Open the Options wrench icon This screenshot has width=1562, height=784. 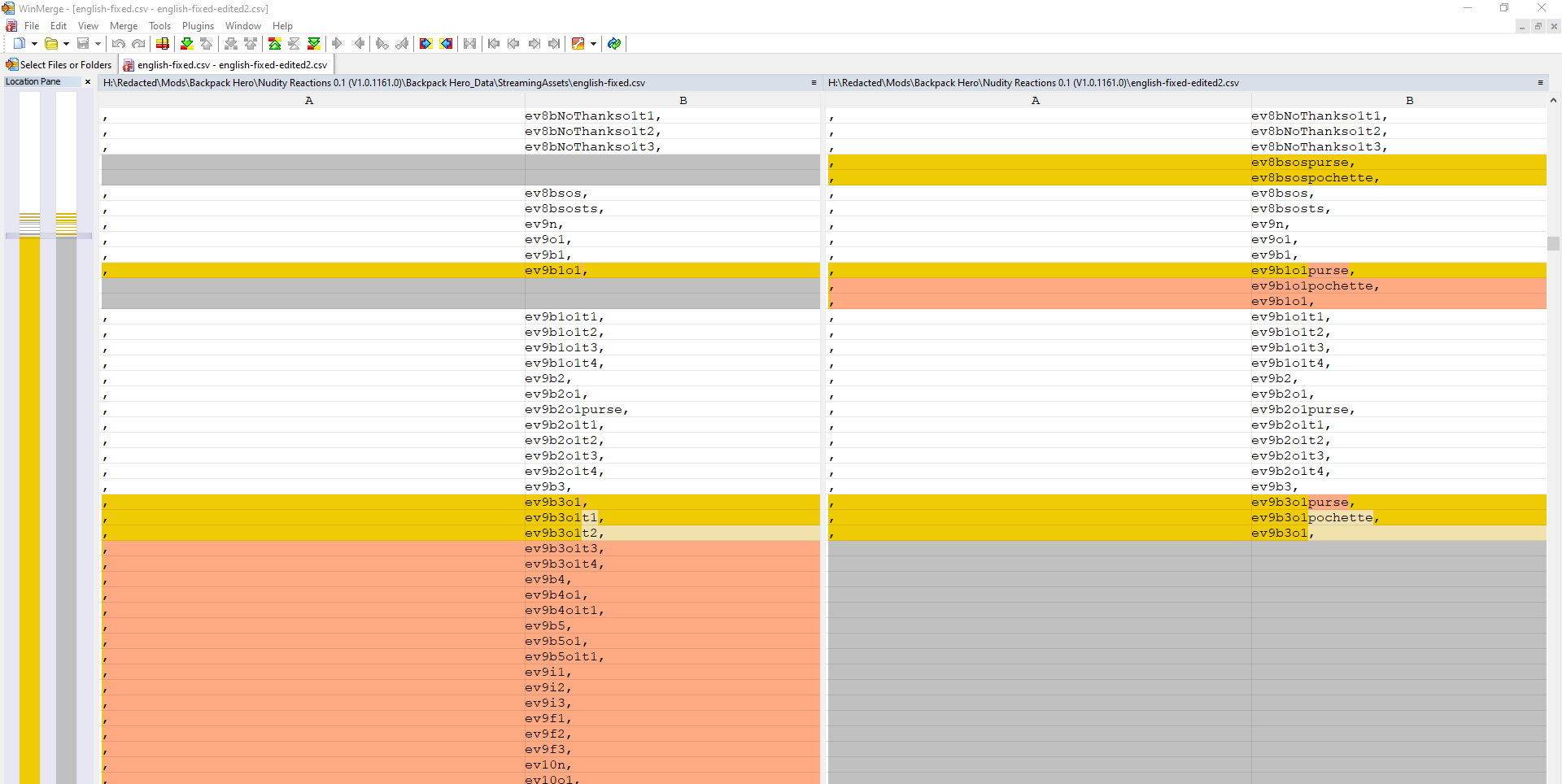(578, 43)
